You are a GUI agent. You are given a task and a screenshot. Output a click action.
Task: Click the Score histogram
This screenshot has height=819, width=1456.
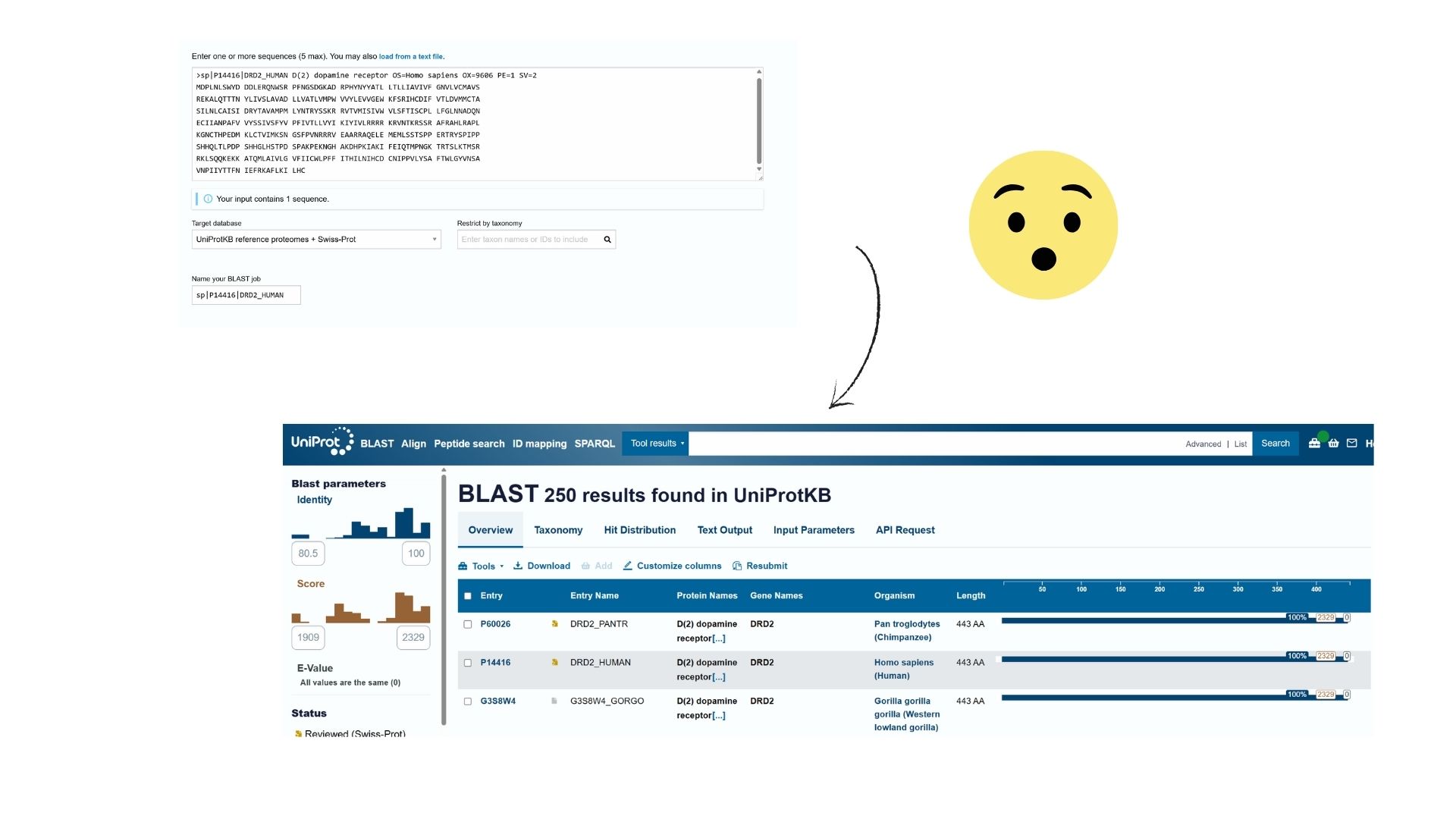(361, 607)
